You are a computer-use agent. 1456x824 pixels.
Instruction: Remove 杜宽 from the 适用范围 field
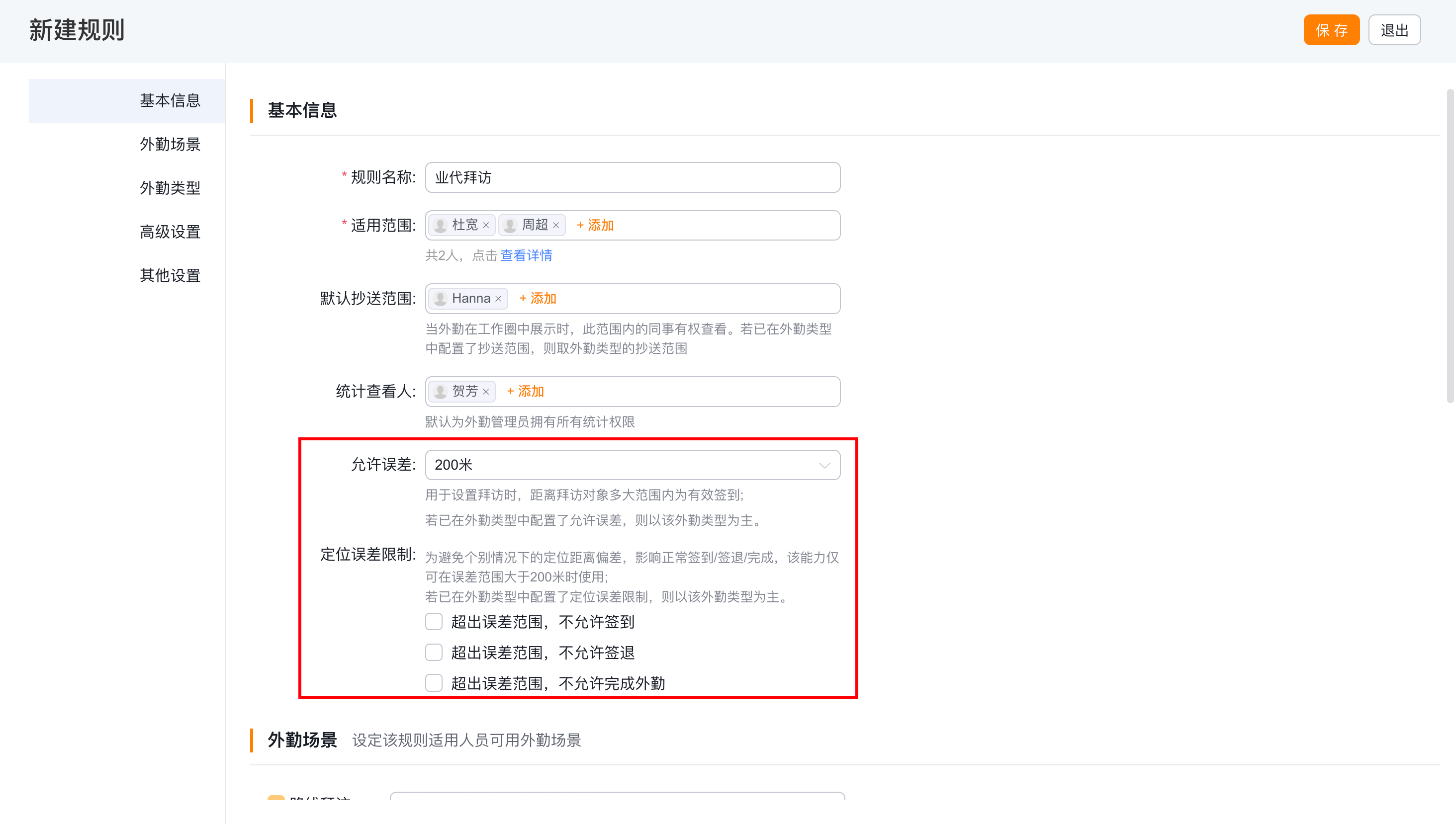point(486,225)
